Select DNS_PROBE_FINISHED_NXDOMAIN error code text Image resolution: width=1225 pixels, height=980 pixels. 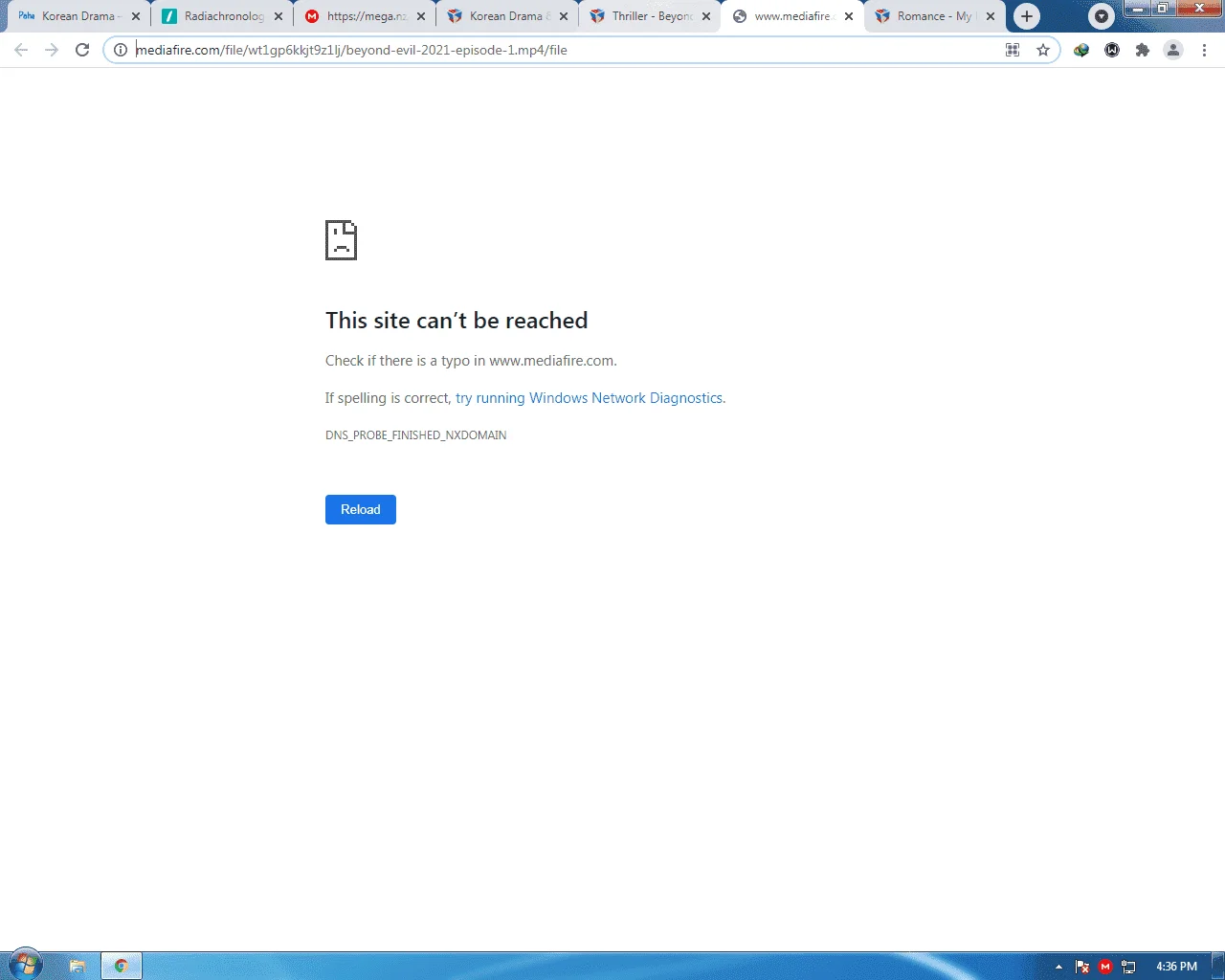tap(416, 435)
